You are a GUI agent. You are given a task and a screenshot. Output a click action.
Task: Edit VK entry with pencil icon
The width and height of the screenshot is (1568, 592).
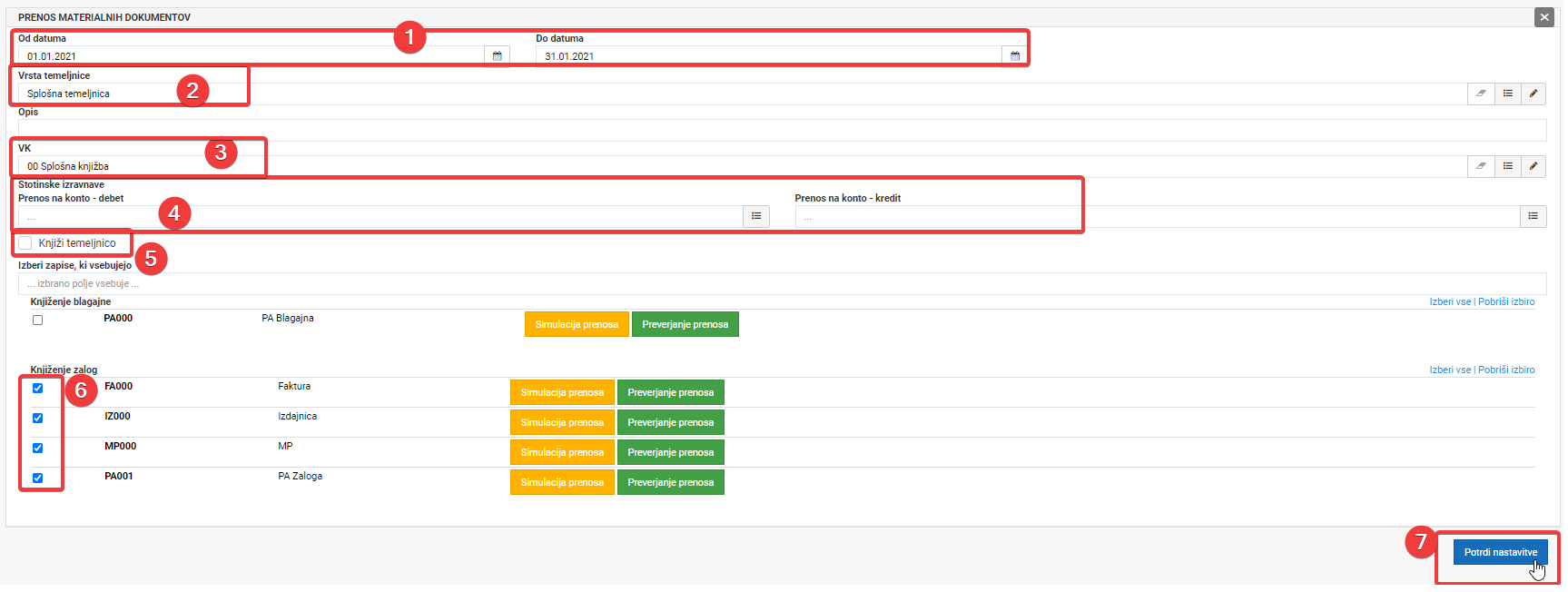[1533, 166]
